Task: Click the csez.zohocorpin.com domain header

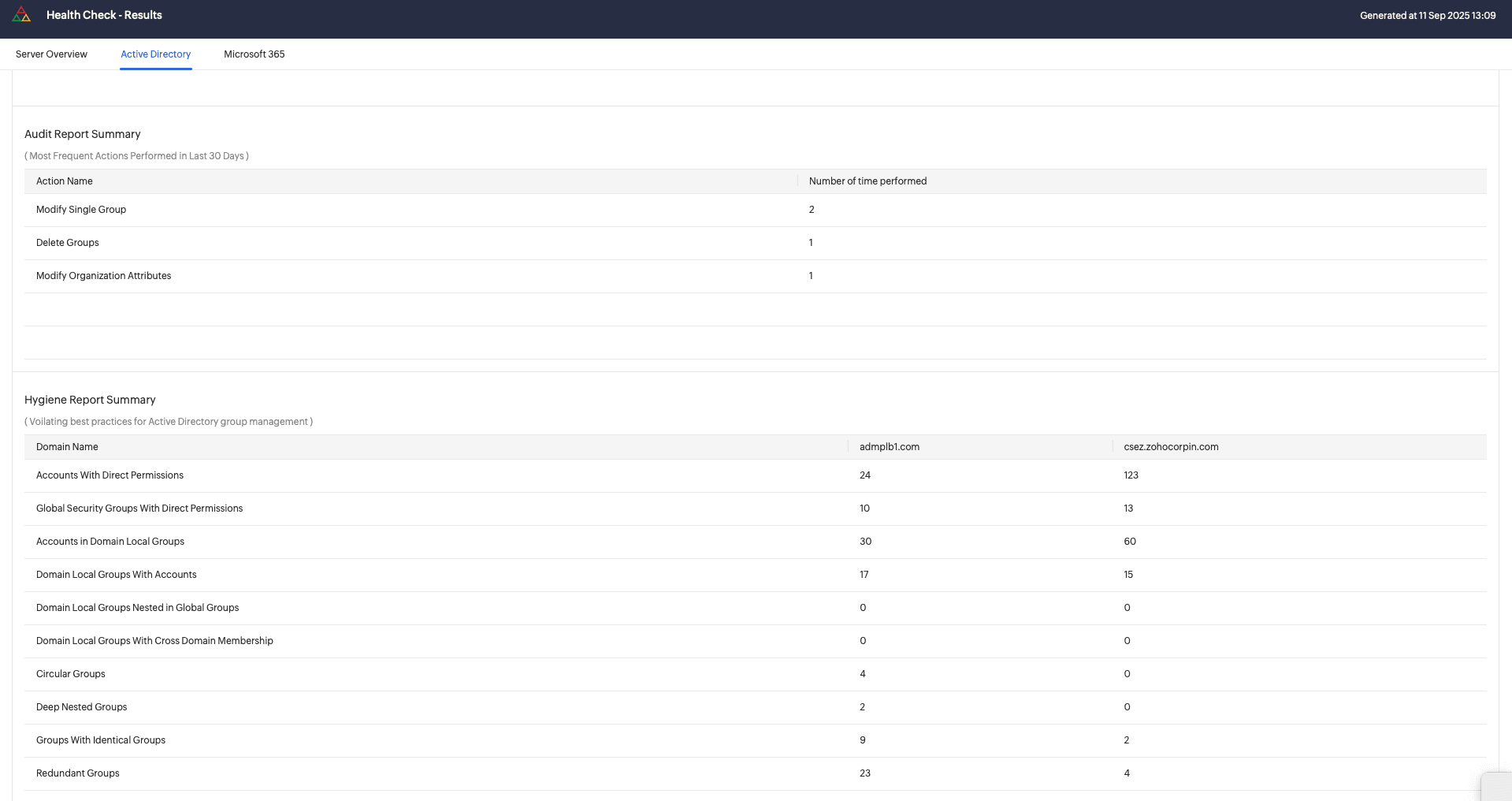Action: [x=1170, y=446]
